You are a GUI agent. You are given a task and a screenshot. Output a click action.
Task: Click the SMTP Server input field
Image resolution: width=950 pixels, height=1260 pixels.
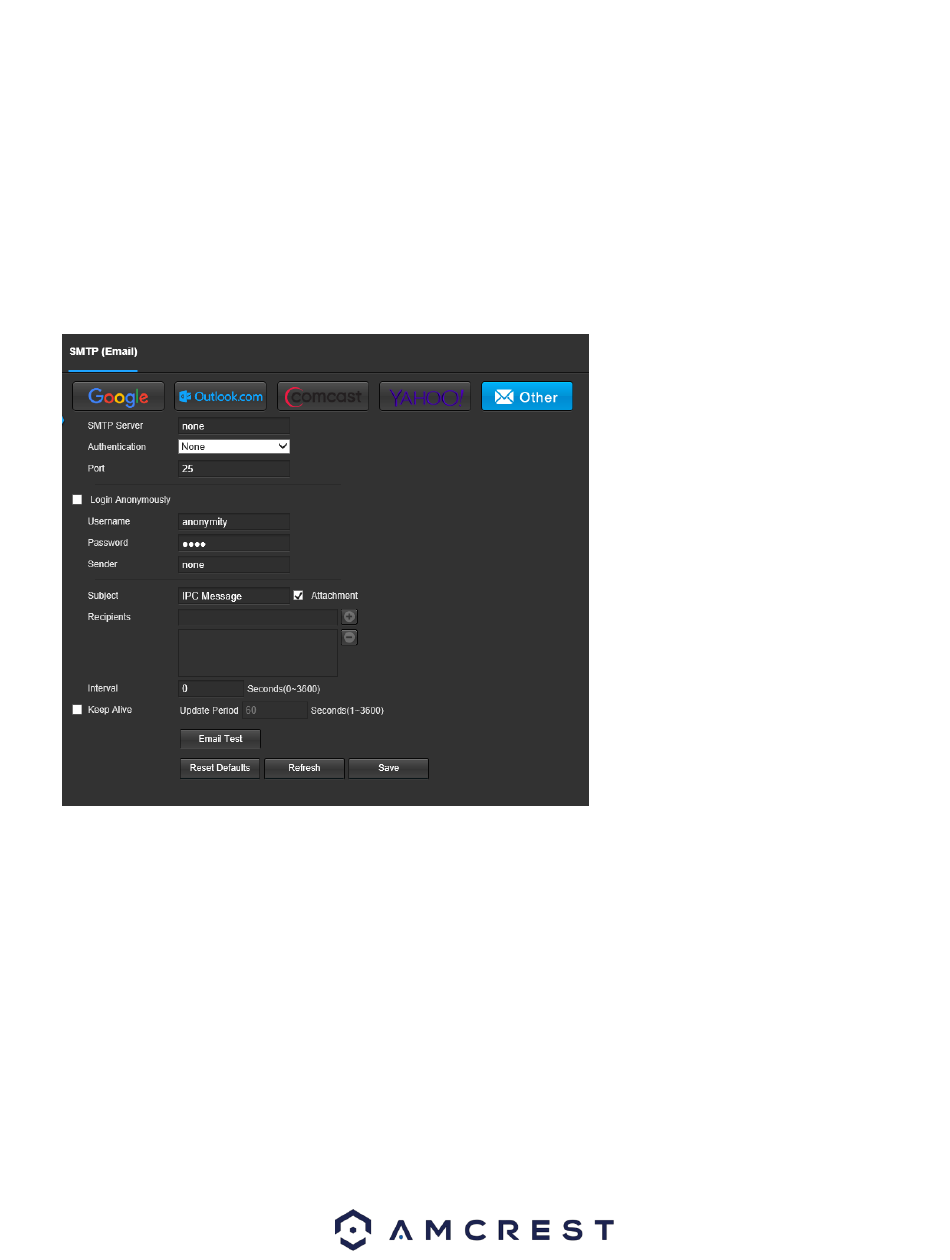pyautogui.click(x=234, y=425)
